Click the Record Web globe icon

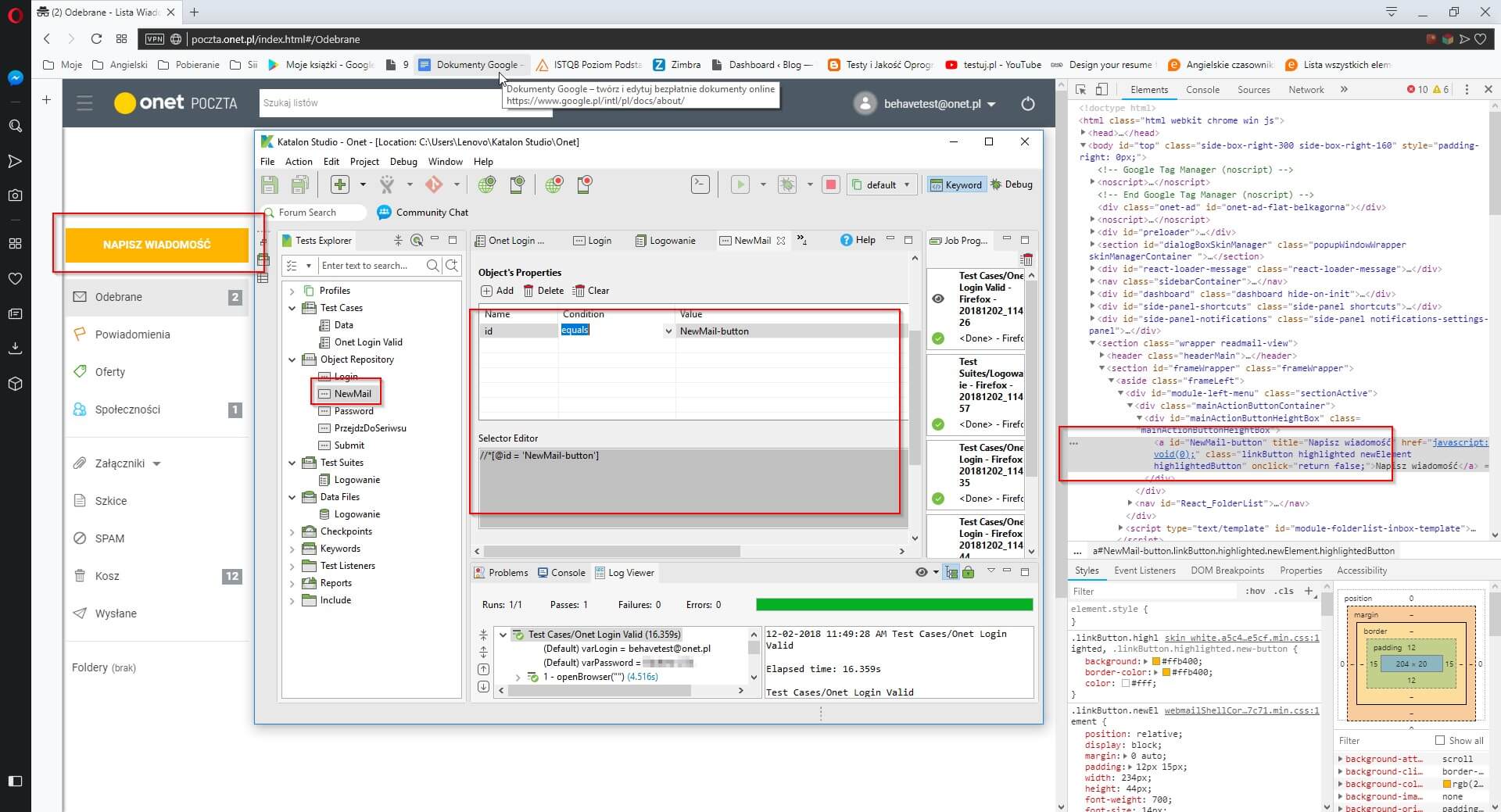pos(554,184)
